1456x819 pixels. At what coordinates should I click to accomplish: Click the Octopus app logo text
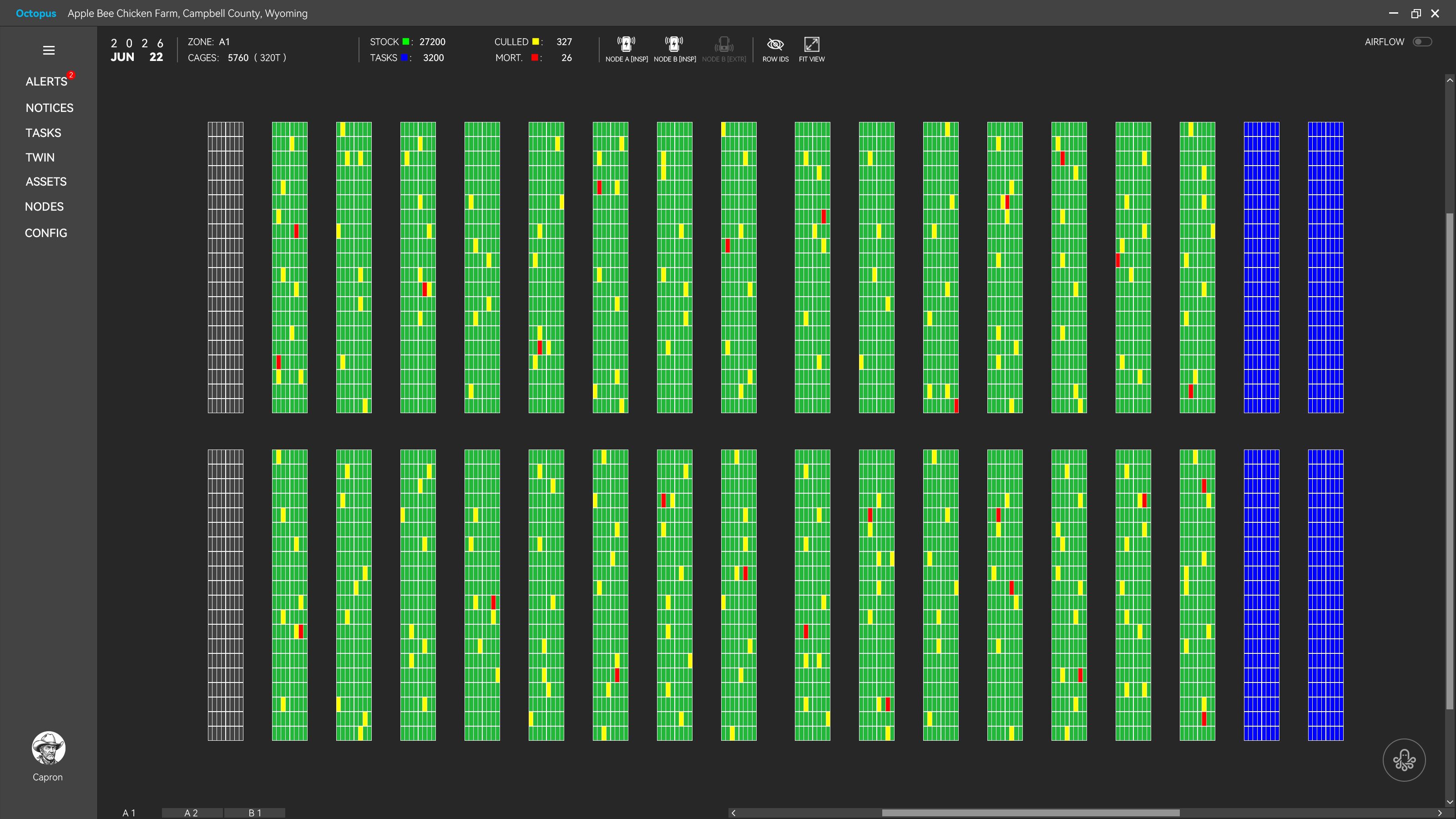pos(36,13)
